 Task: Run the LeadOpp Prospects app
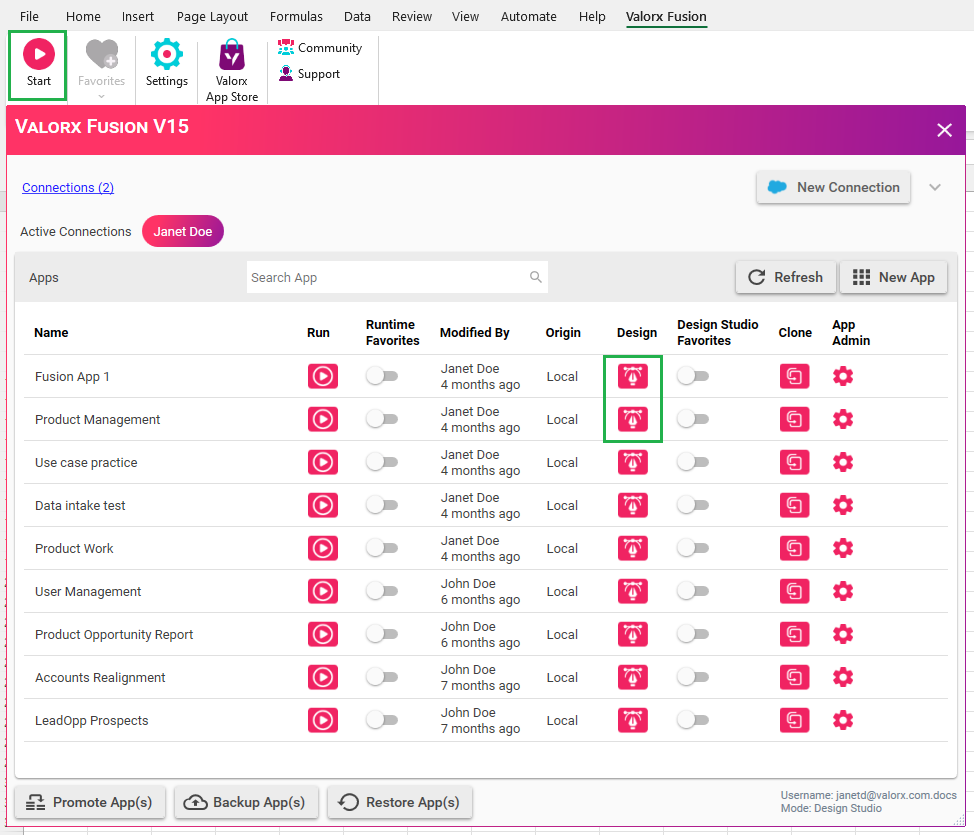pyautogui.click(x=323, y=720)
